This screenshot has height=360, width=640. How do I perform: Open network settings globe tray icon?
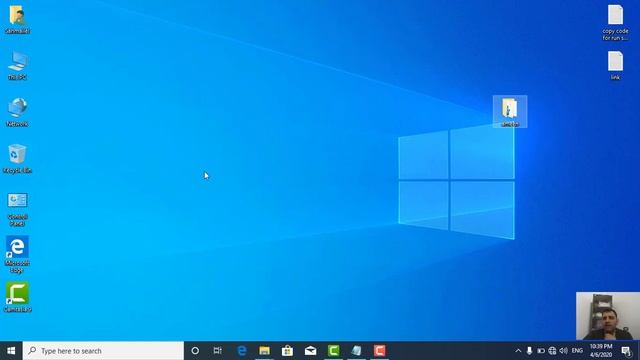552,351
